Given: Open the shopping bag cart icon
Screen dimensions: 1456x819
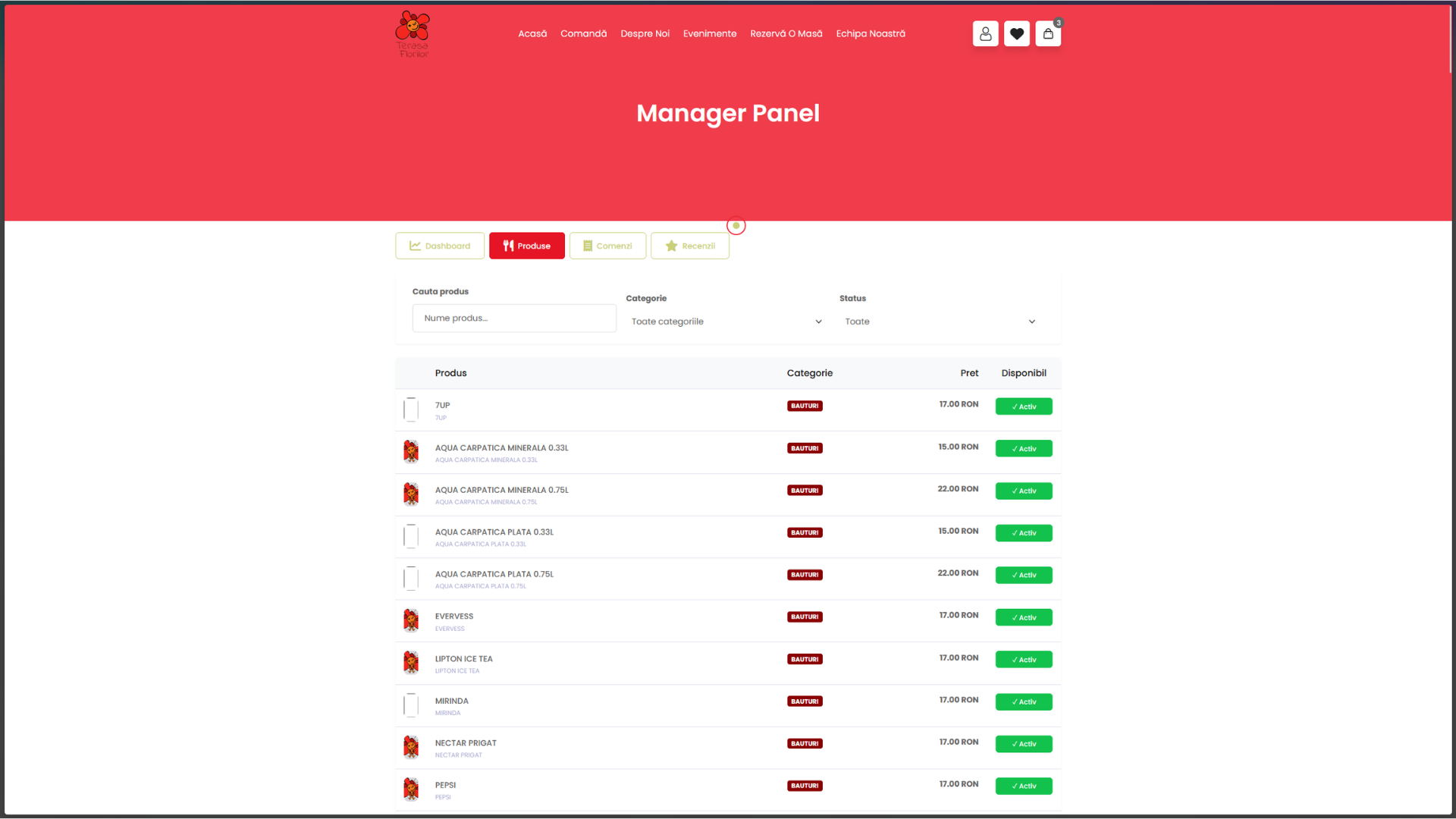Looking at the screenshot, I should (1048, 33).
